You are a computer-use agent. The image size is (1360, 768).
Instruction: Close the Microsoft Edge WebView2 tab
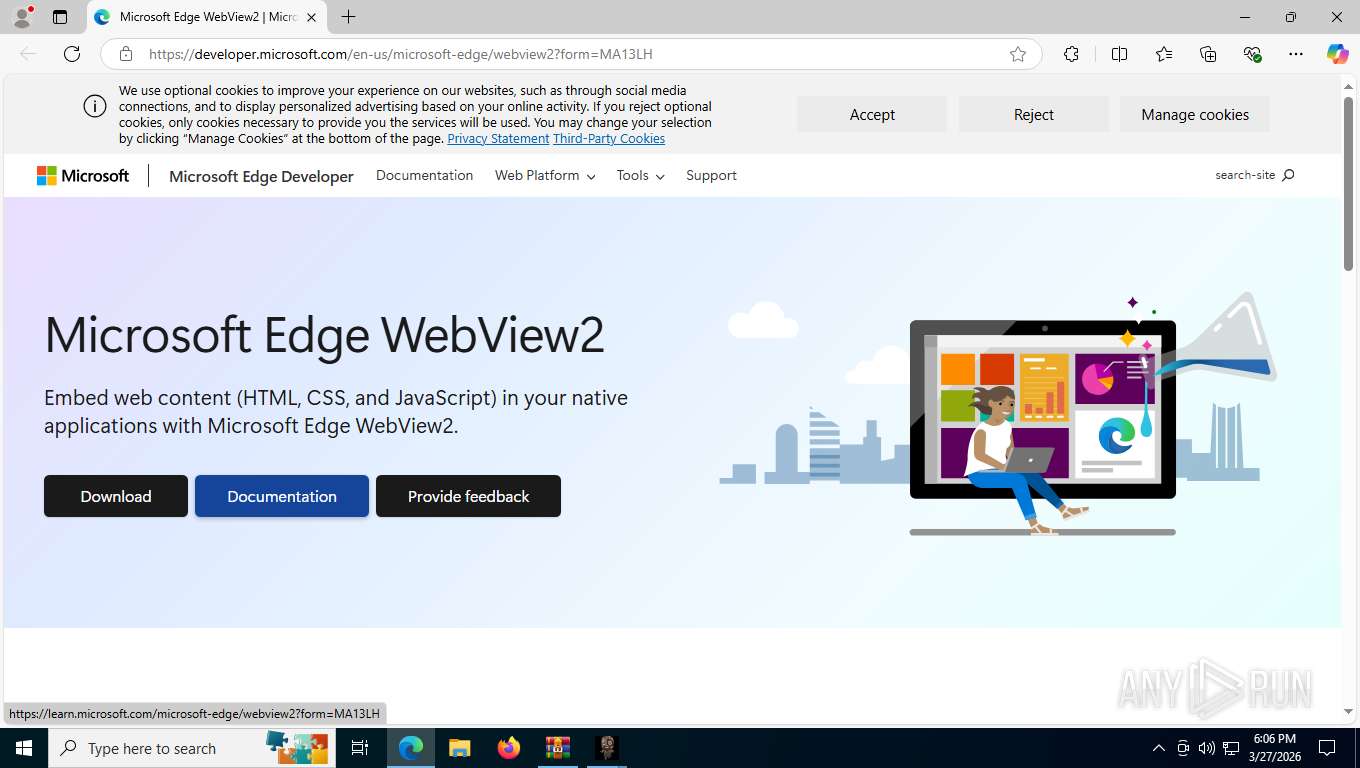[x=311, y=17]
